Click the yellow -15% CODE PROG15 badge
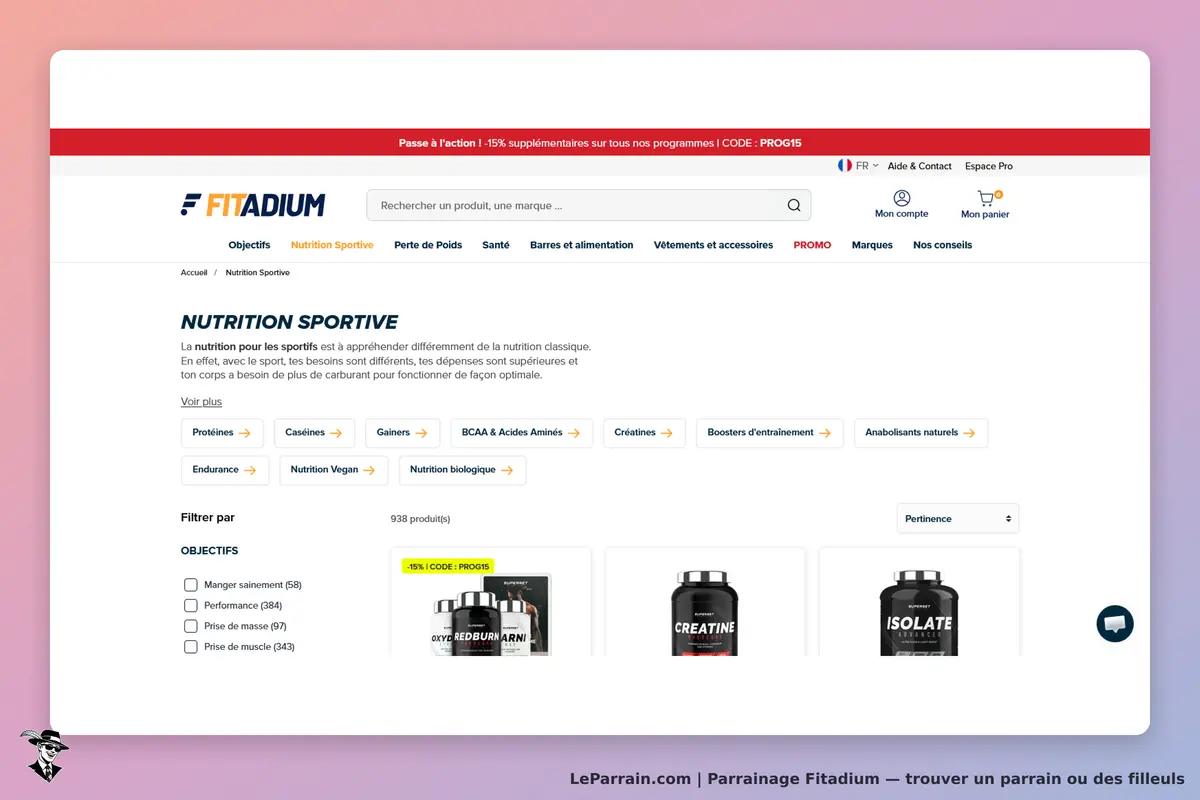1200x800 pixels. tap(448, 566)
